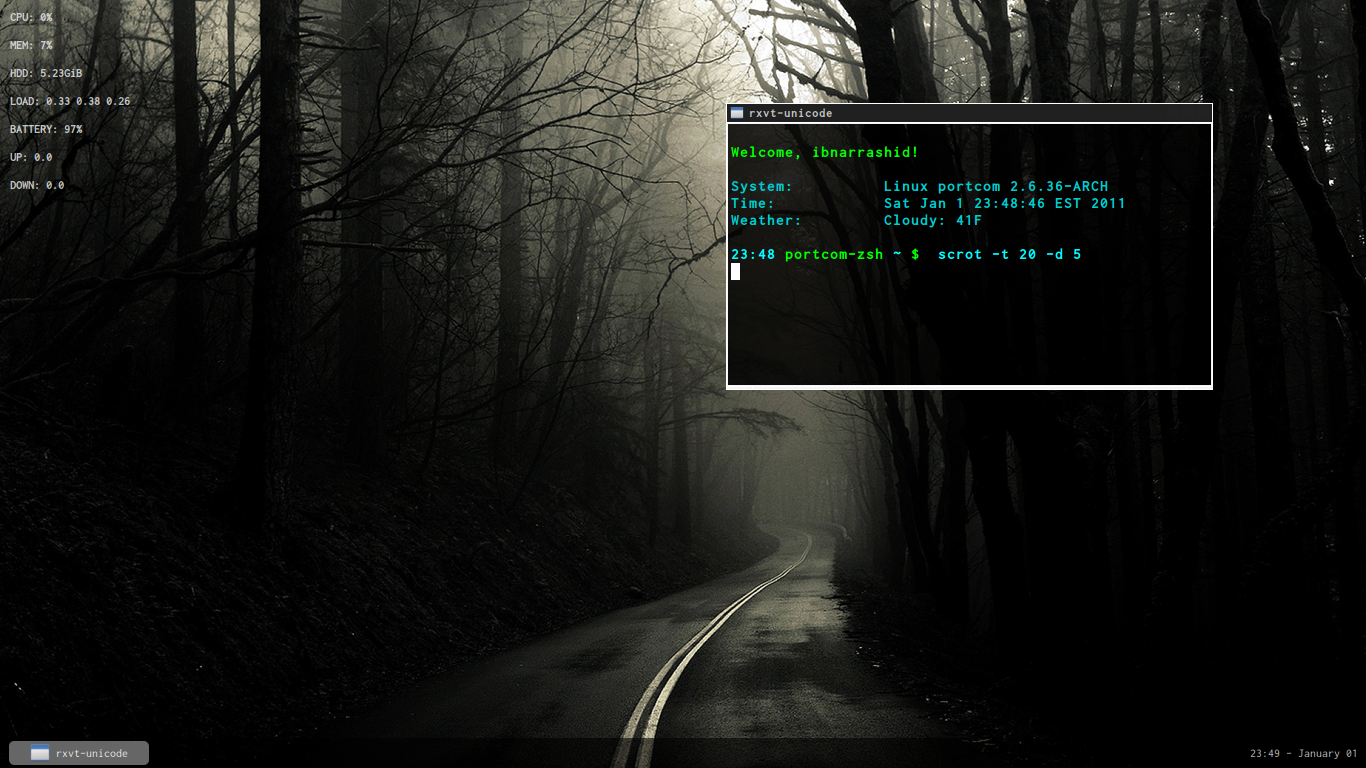
Task: Click the '23:48 portcom-zsh ~ $' prompt
Action: tap(825, 254)
